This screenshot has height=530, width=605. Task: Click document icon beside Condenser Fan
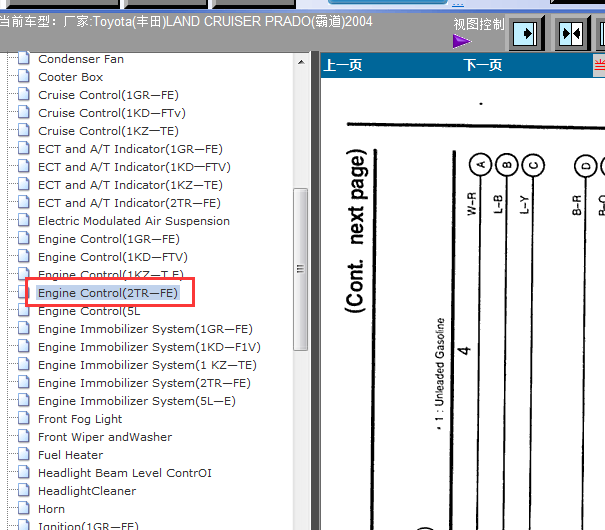pyautogui.click(x=24, y=58)
